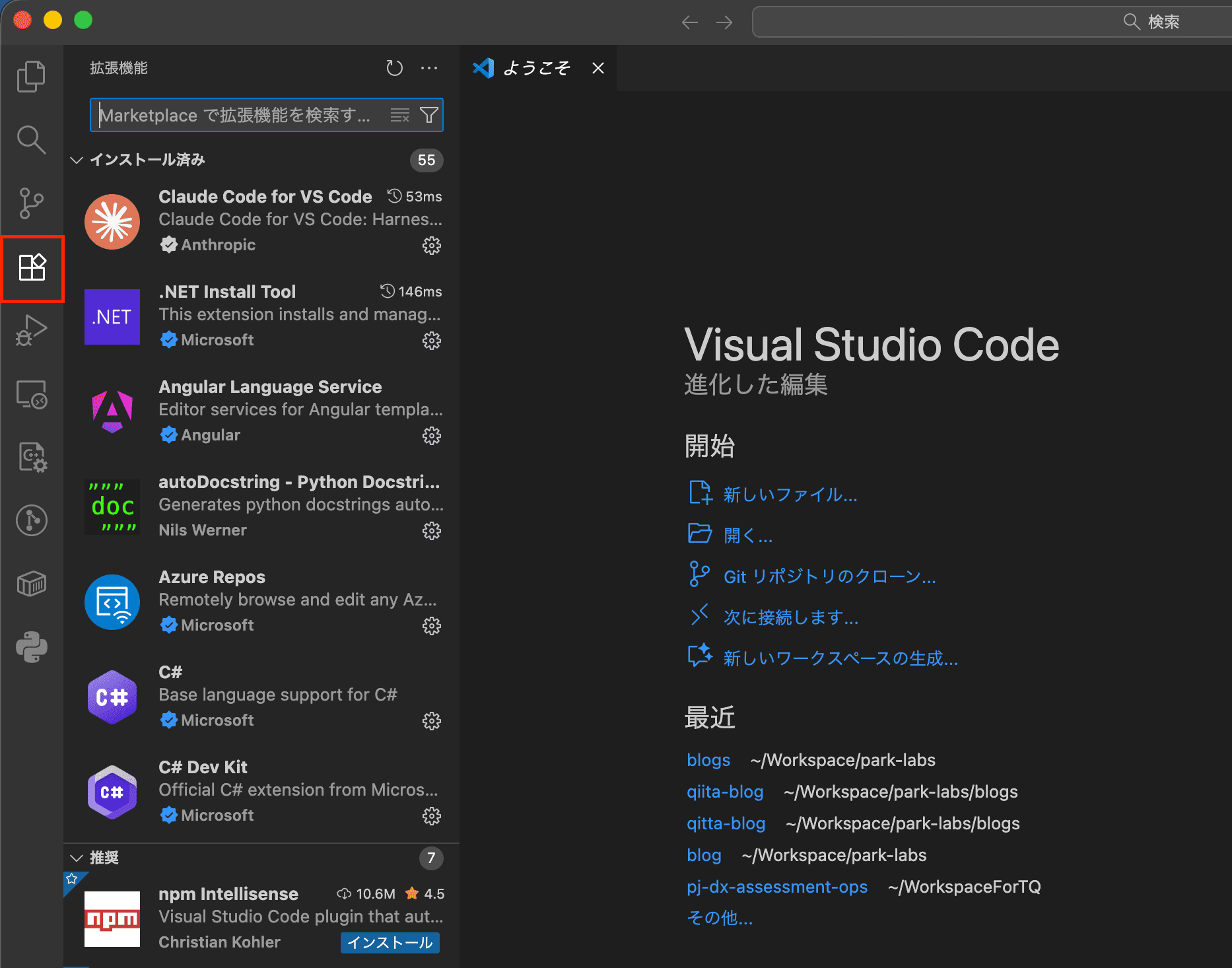Image resolution: width=1232 pixels, height=968 pixels.
Task: Open the gear menu for Claude Code extension
Action: (432, 246)
